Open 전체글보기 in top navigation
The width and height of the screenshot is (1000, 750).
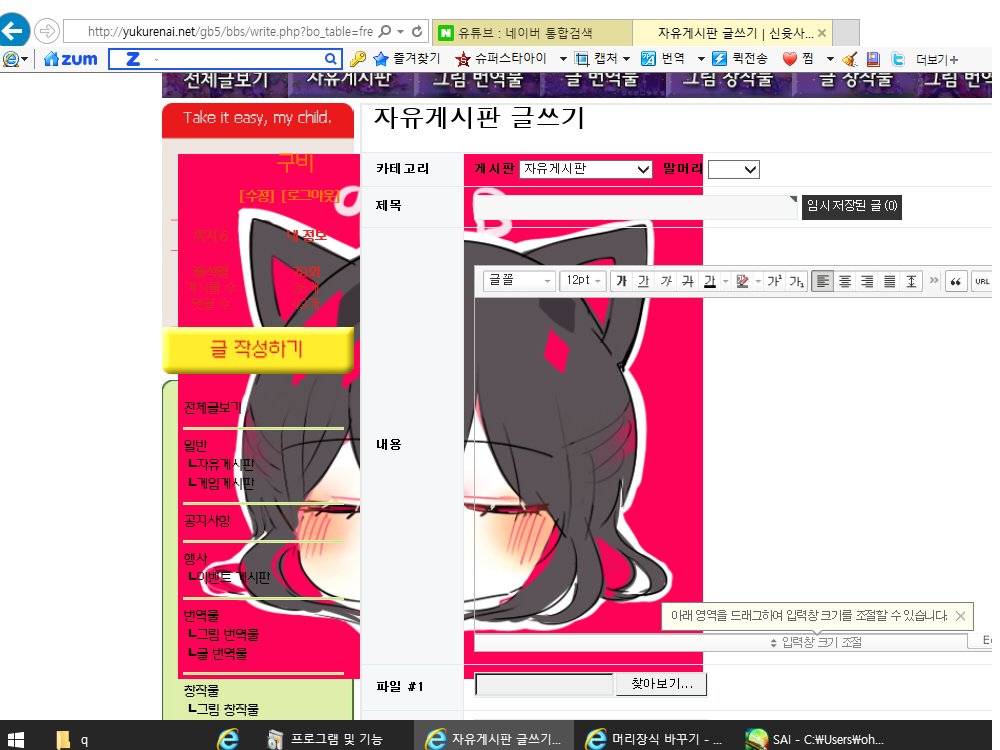[x=226, y=82]
